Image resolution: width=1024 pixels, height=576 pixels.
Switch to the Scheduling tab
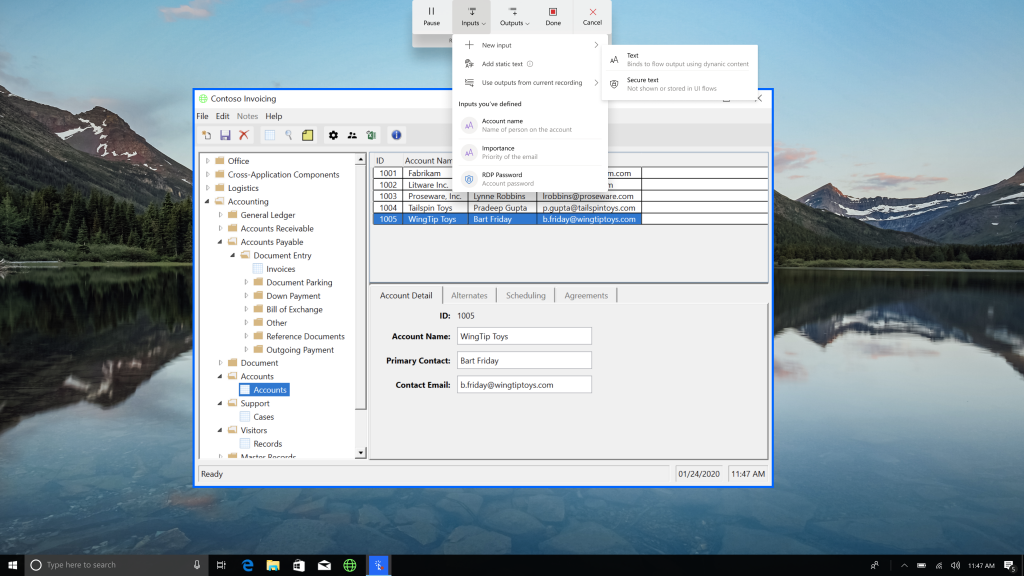(525, 295)
